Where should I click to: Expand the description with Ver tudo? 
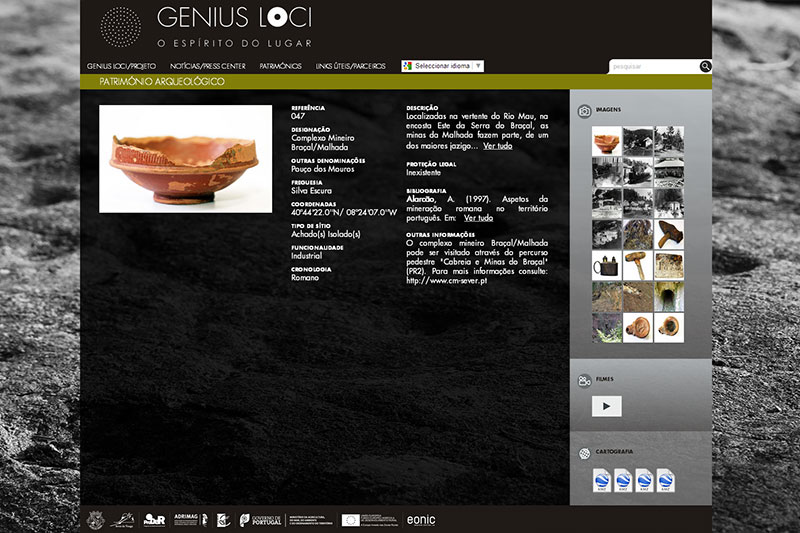pos(497,146)
